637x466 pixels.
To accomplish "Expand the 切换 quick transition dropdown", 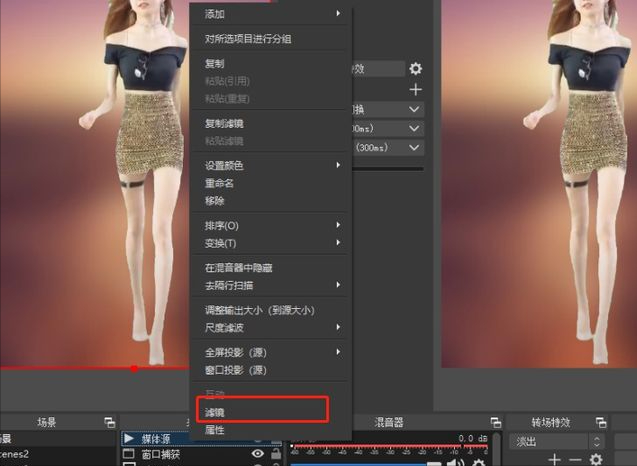I will [414, 109].
